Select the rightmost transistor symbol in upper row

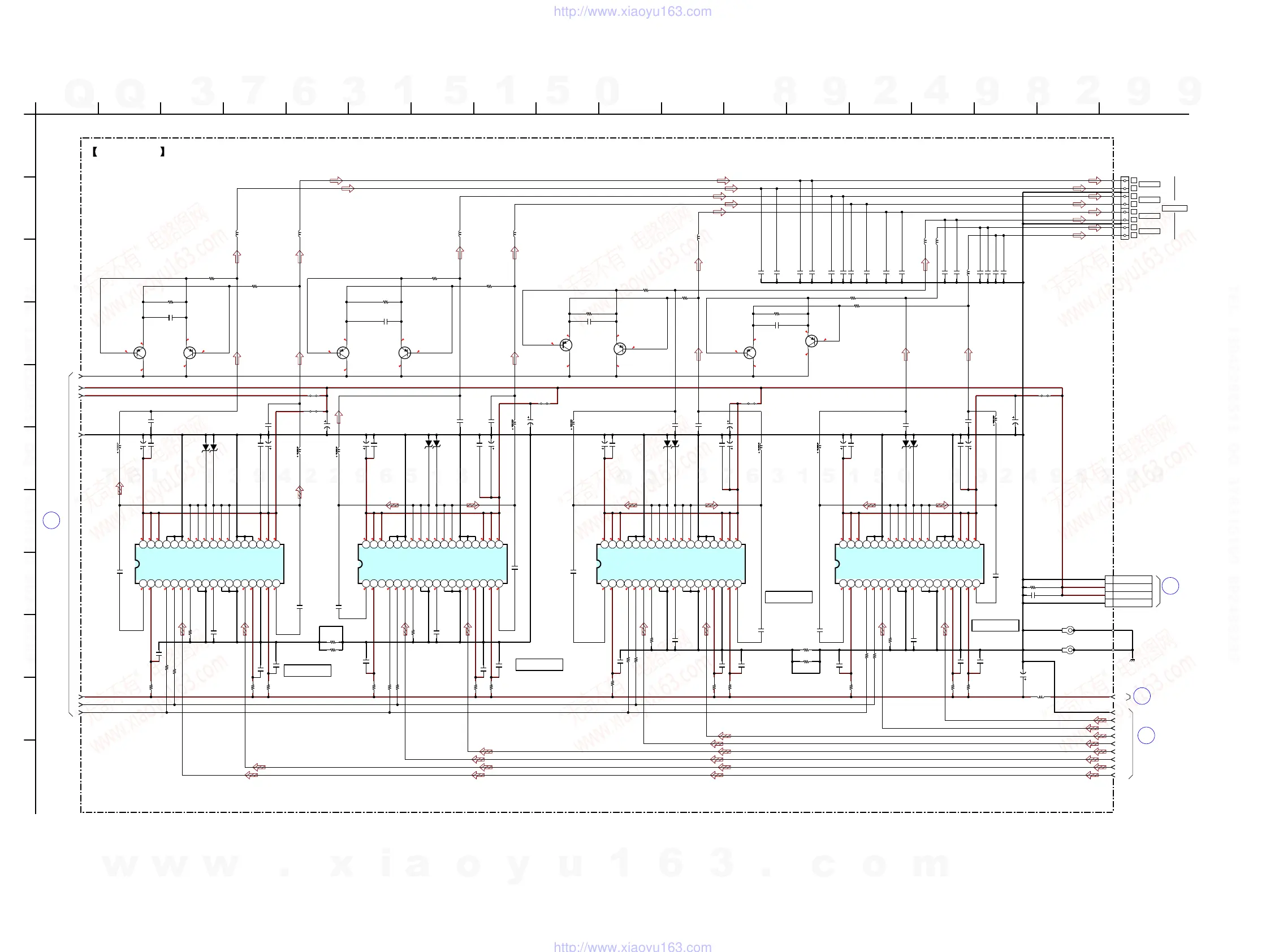(x=811, y=341)
